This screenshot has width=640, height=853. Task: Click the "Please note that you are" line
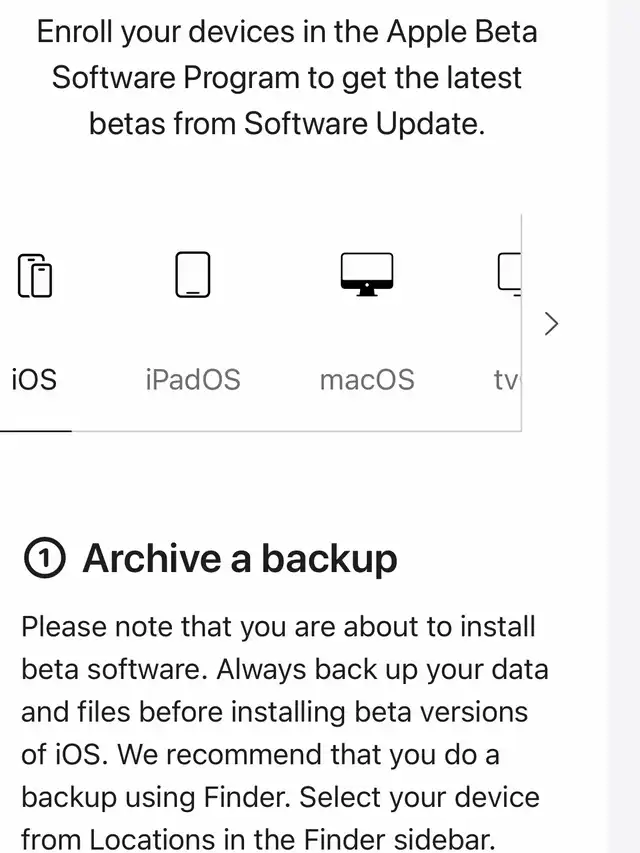(279, 627)
